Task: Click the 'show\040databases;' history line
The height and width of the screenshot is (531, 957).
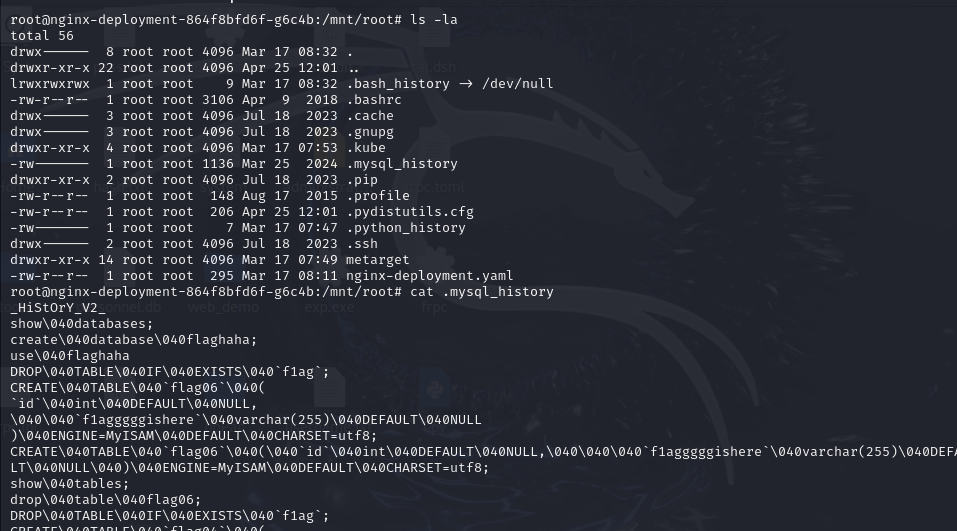Action: pyautogui.click(x=82, y=323)
